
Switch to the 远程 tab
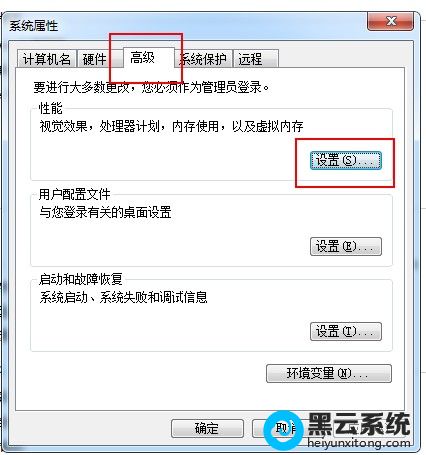point(255,59)
